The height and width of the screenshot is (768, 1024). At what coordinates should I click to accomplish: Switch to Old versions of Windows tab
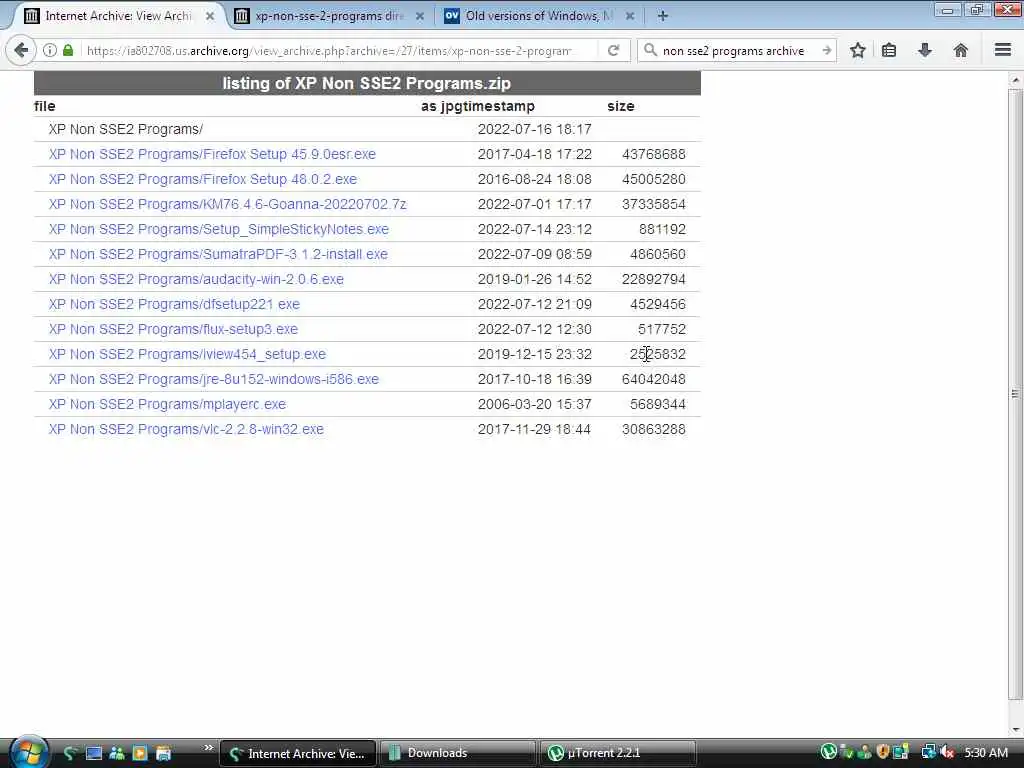(x=539, y=16)
